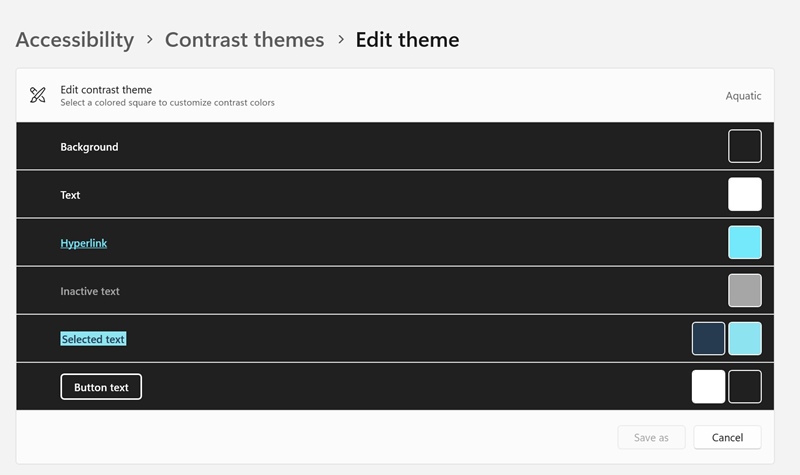
Task: Click the Edit theme breadcrumb title
Action: pyautogui.click(x=407, y=40)
